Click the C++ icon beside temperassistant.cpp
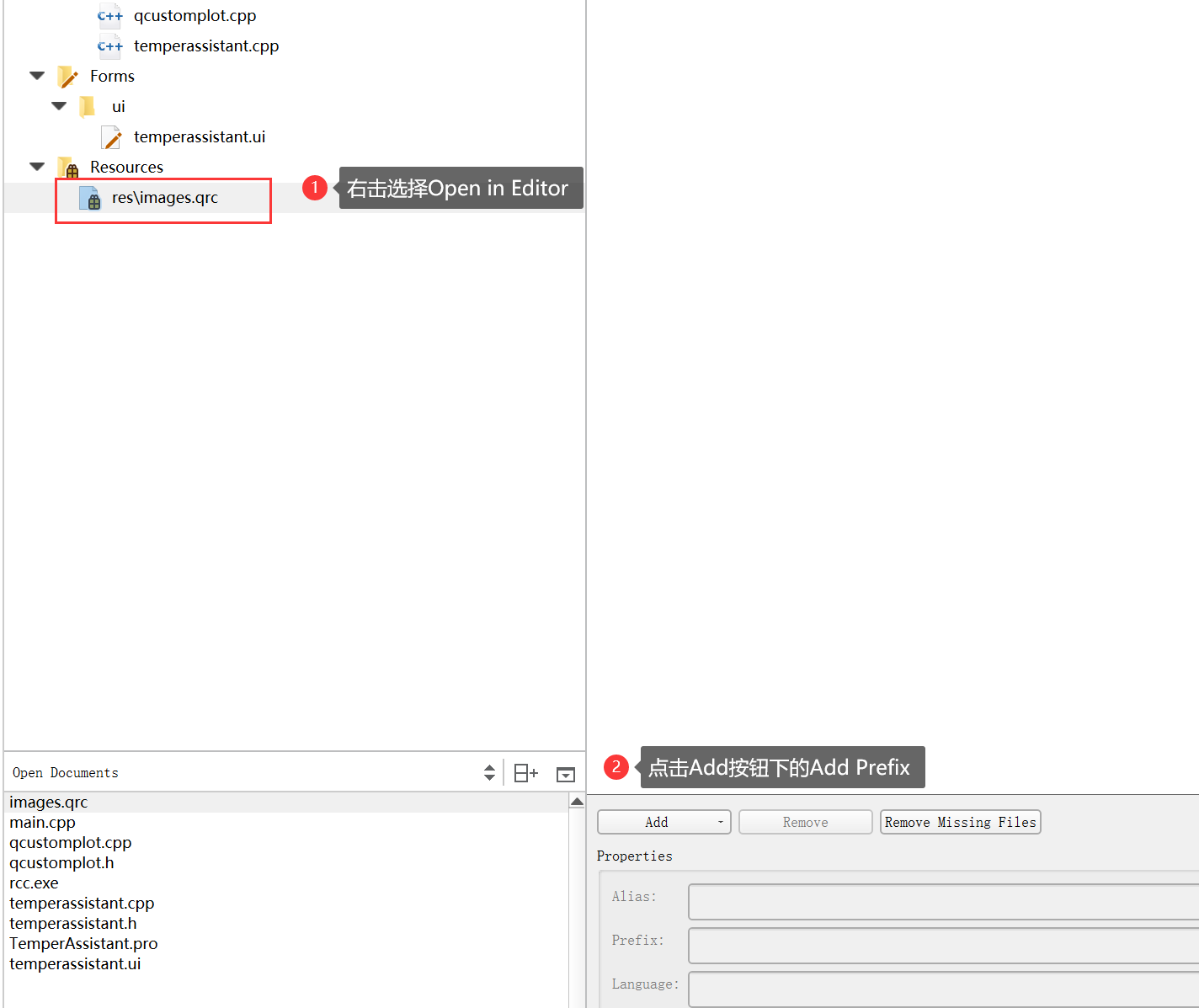The height and width of the screenshot is (1008, 1199). click(x=109, y=45)
